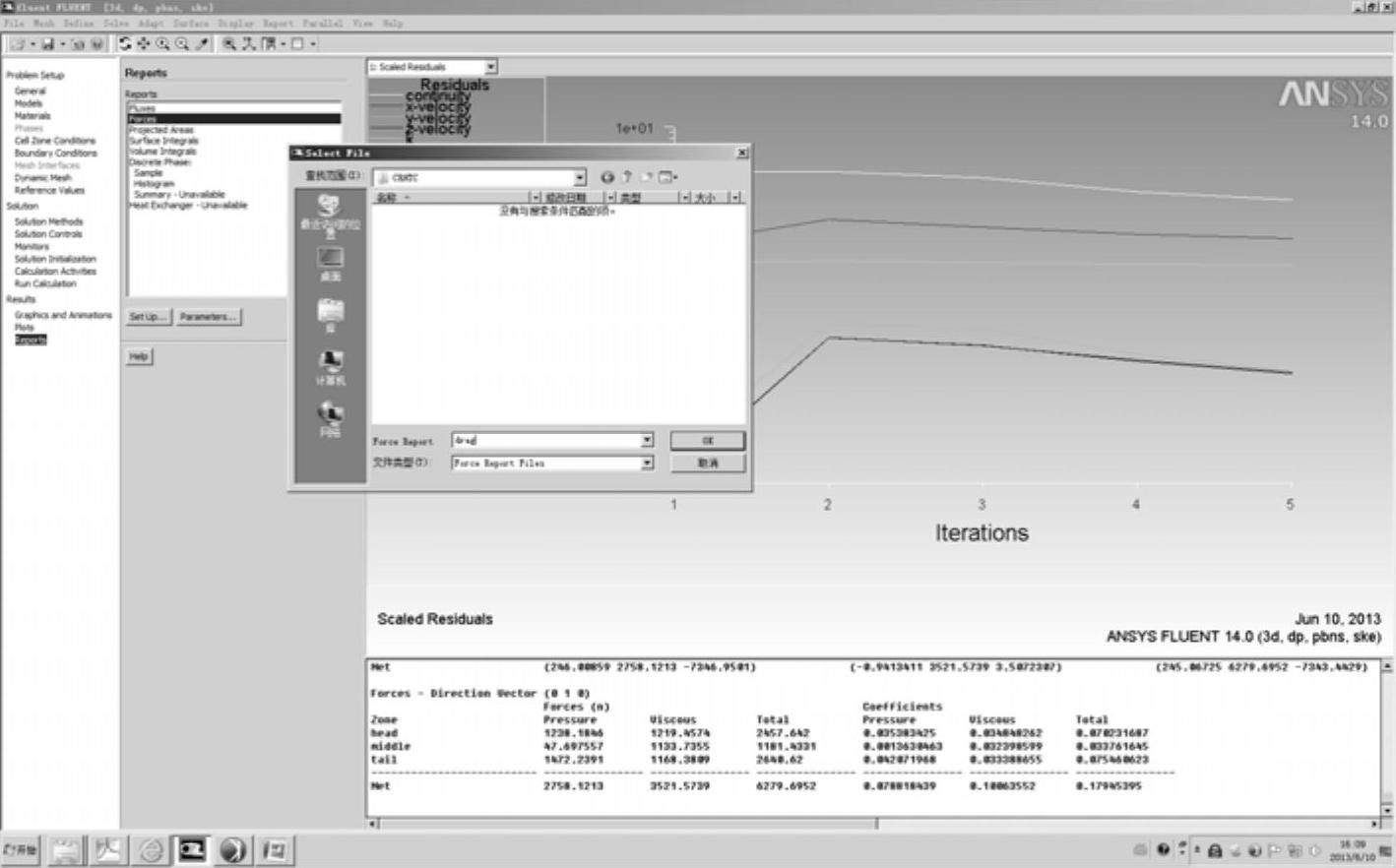Click the probe tool icon
The width and height of the screenshot is (1396, 868).
(x=203, y=44)
